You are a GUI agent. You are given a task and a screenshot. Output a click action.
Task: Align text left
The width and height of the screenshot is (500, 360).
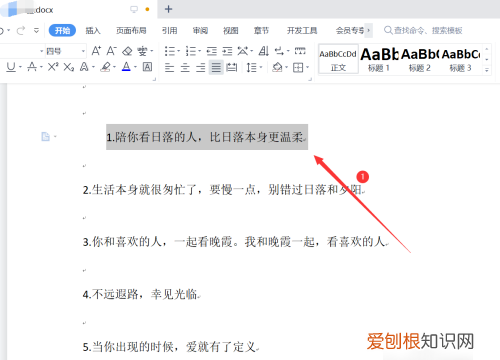pos(169,68)
